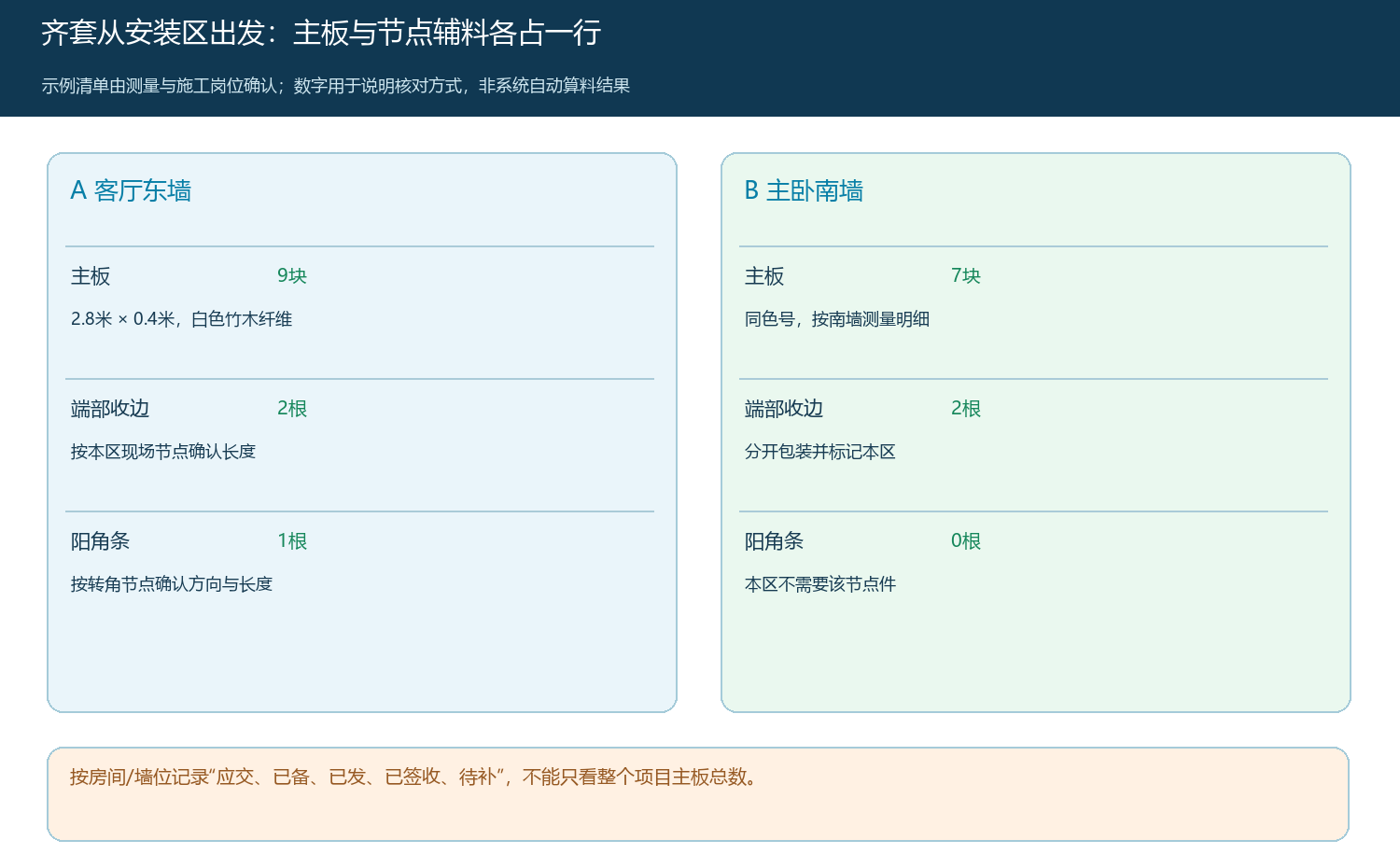Select the heading B 主卧南墙
Image resolution: width=1400 pixels, height=868 pixels.
804,190
